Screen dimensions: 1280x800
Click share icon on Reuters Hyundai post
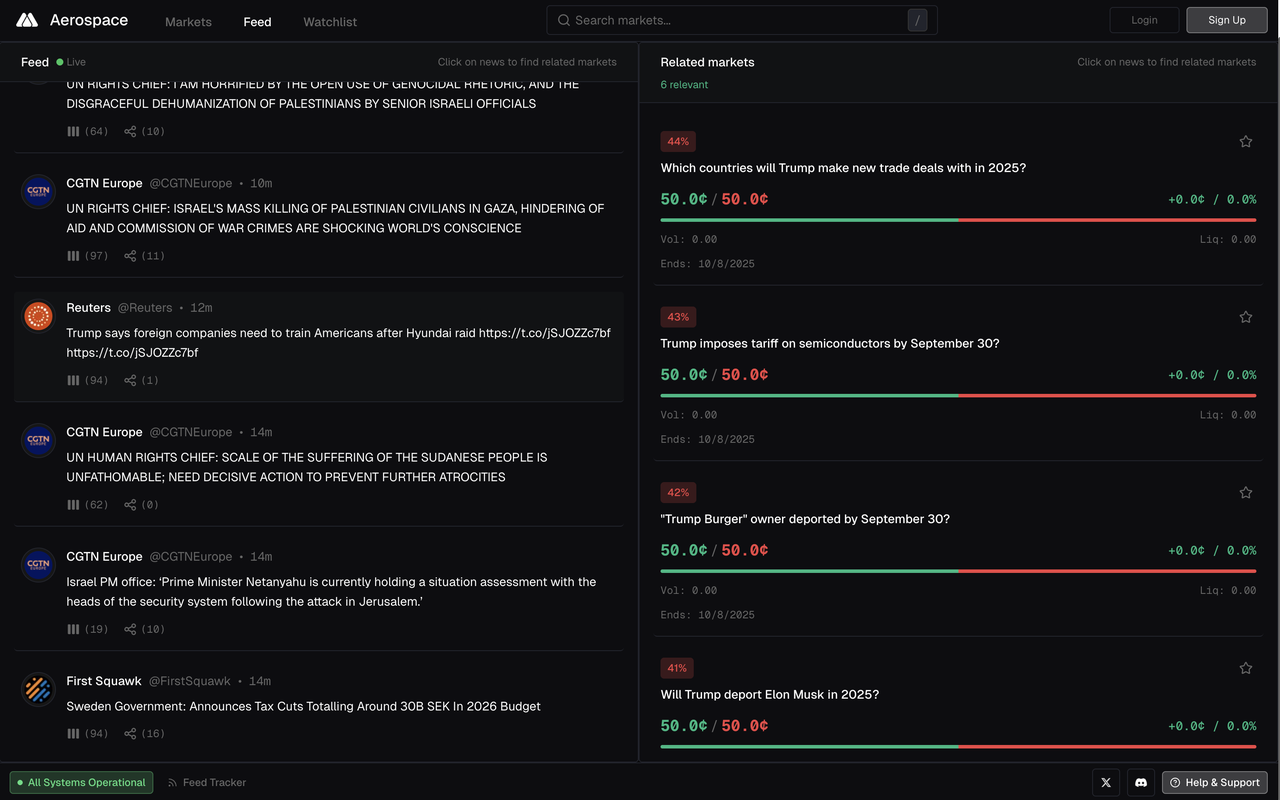coord(130,380)
